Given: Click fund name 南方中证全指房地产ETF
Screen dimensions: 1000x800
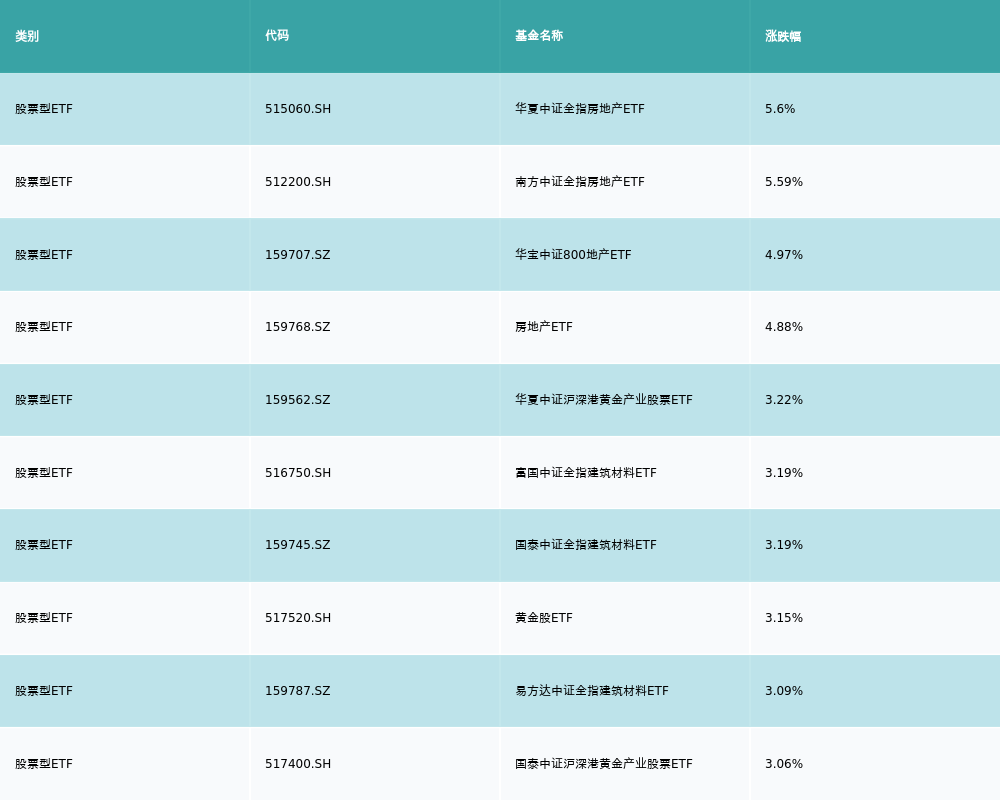Looking at the screenshot, I should pos(580,182).
